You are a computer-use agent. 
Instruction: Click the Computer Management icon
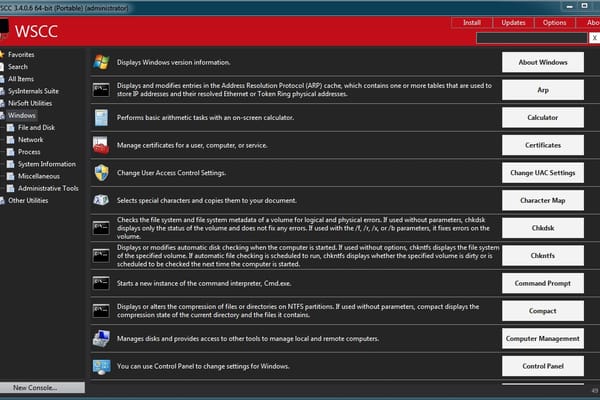pos(101,338)
